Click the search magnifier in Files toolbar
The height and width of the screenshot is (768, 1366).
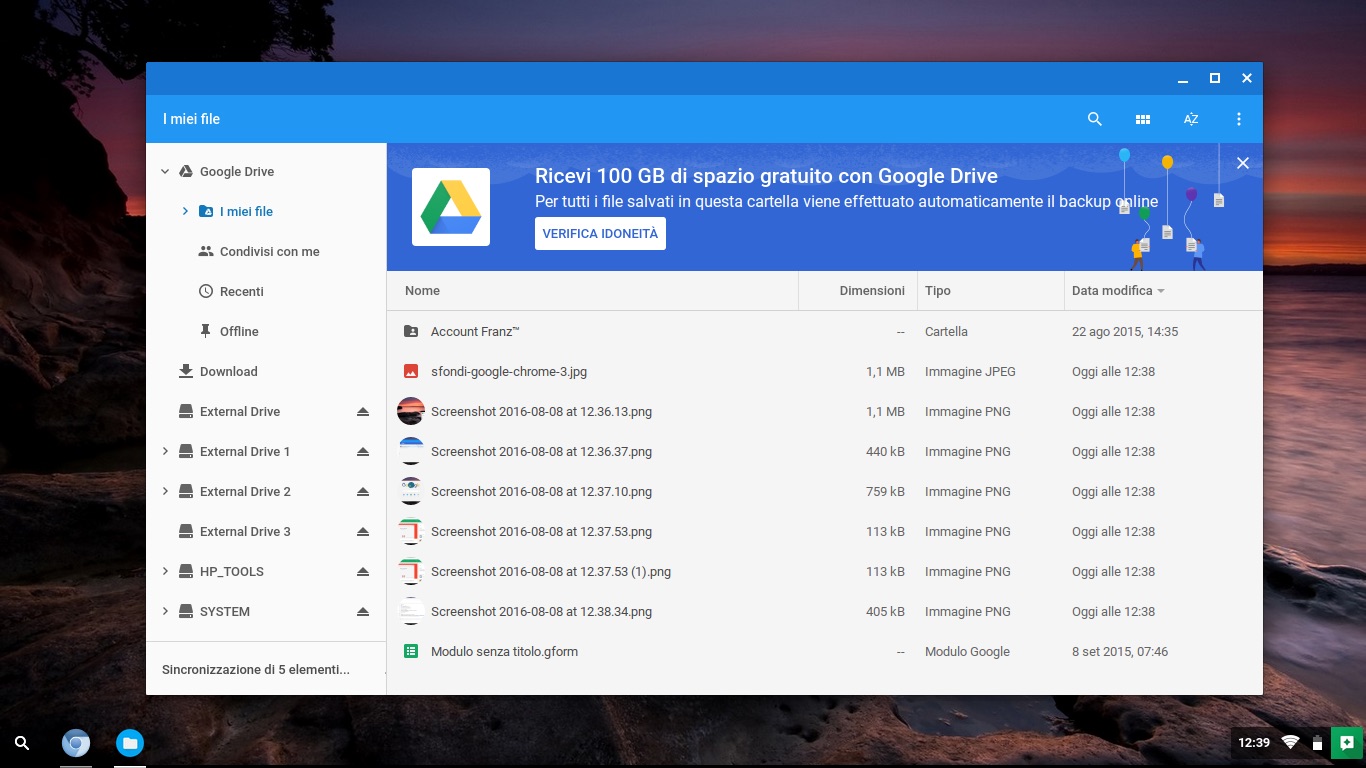click(x=1094, y=119)
